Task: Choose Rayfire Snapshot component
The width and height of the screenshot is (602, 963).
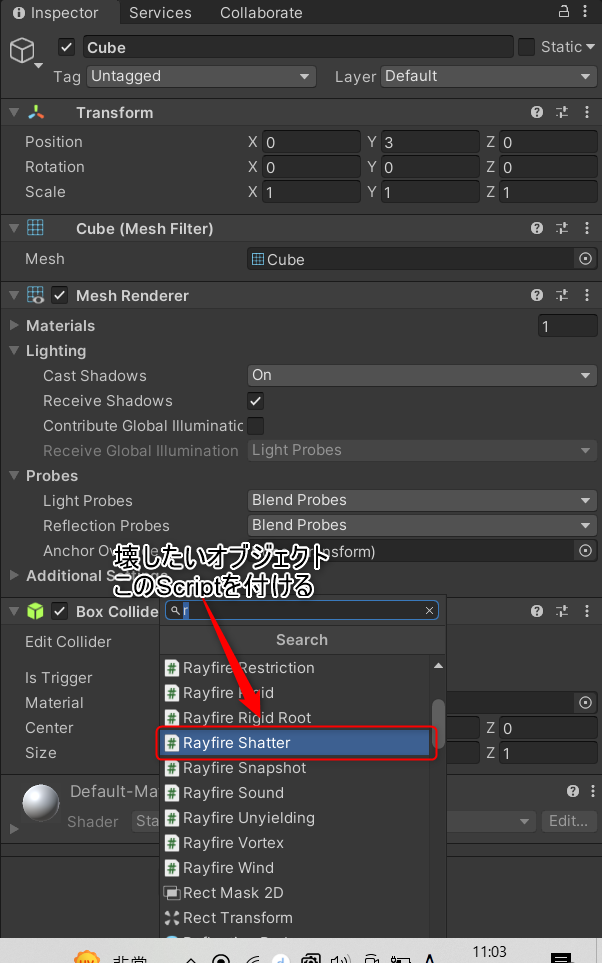Action: (x=295, y=768)
